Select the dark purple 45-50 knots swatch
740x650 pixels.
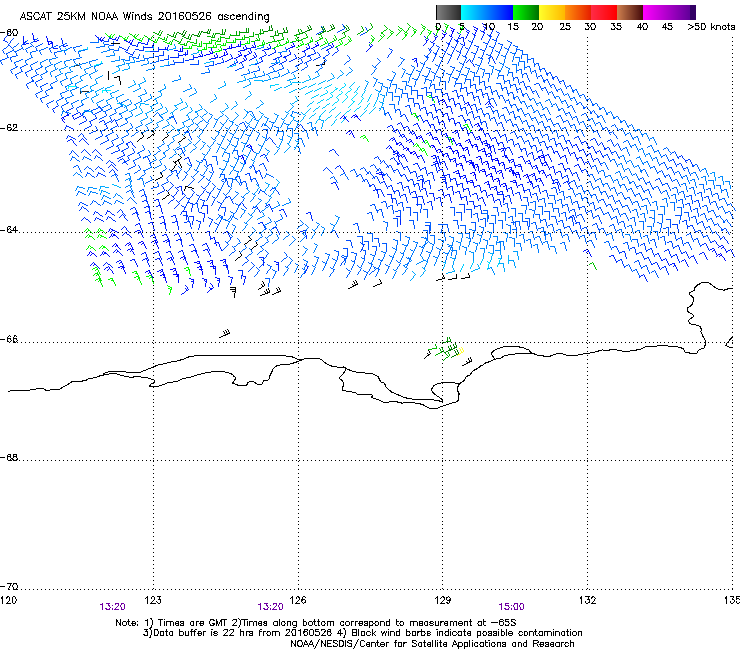[x=682, y=12]
